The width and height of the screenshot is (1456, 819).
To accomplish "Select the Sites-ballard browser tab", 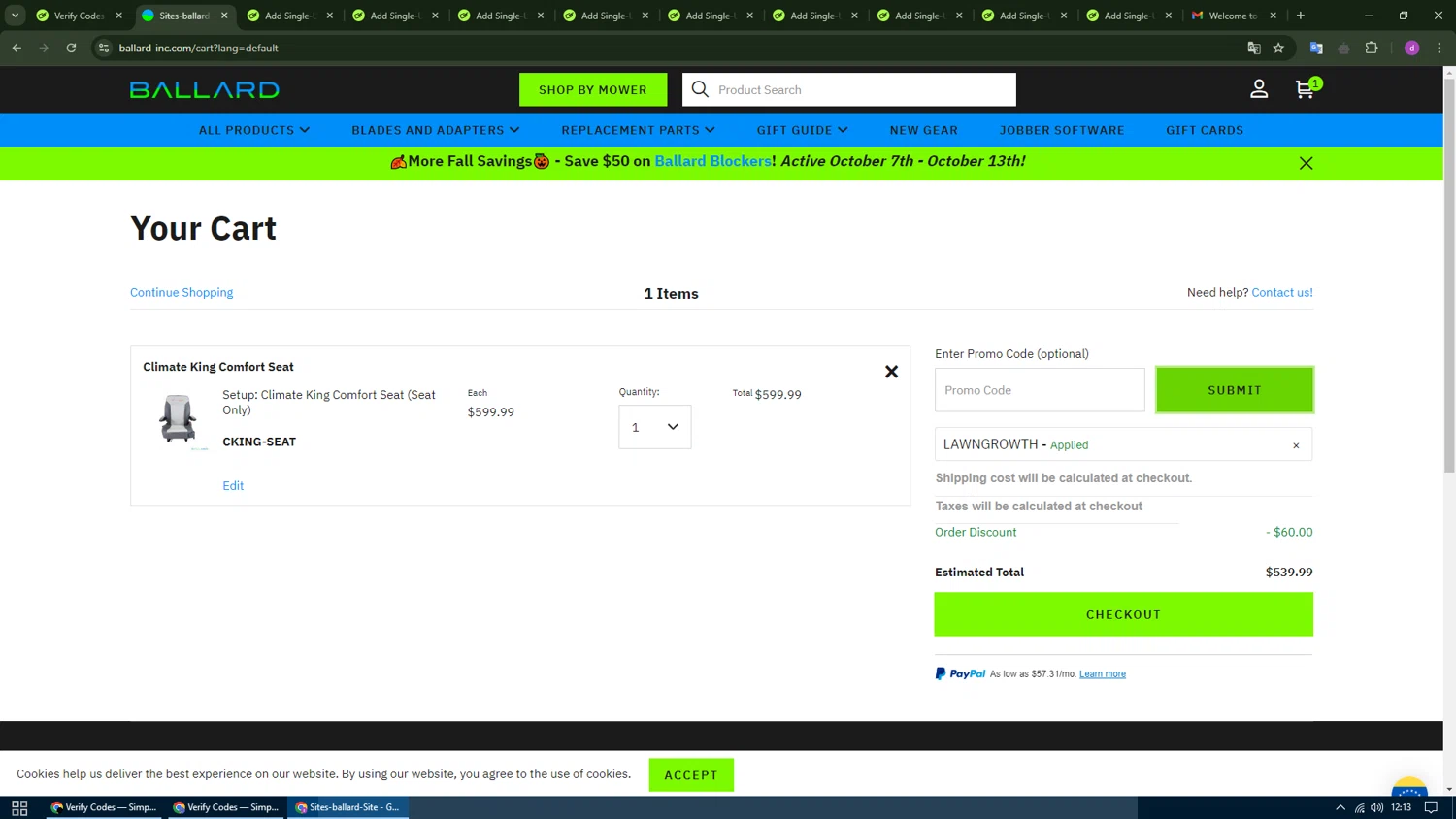I will click(x=182, y=16).
